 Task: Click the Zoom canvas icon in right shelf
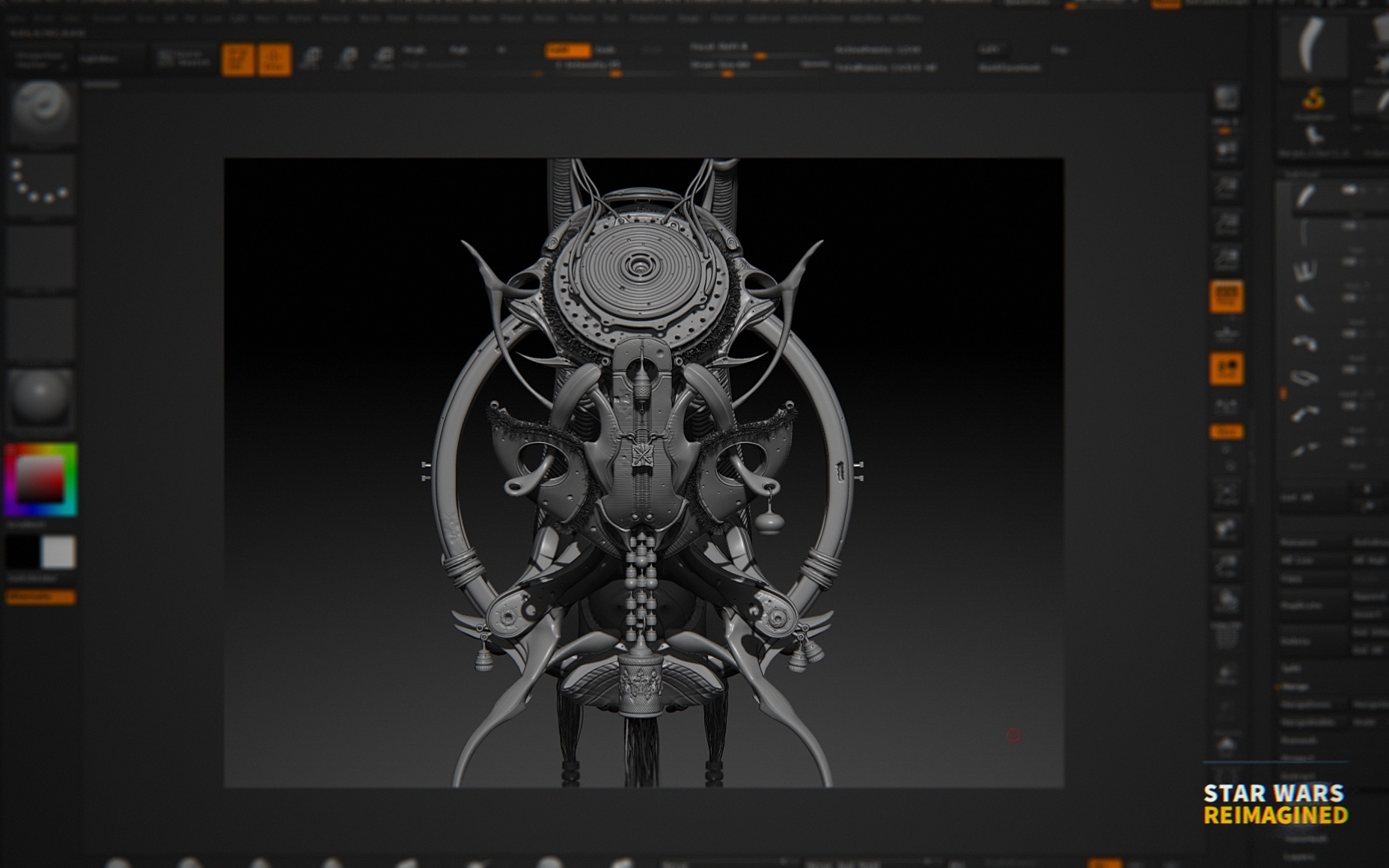[1226, 187]
